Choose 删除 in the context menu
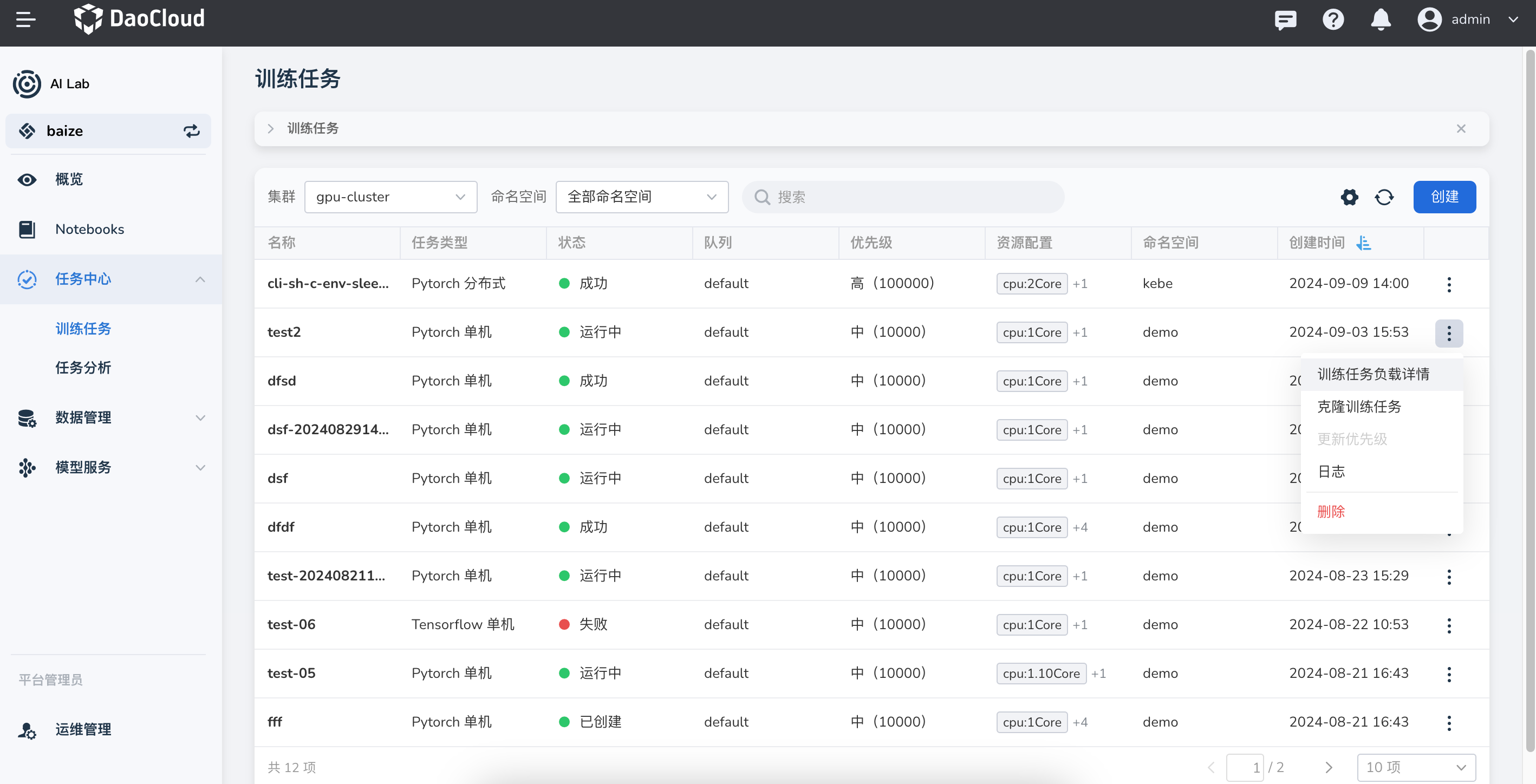The width and height of the screenshot is (1536, 784). pos(1331,511)
